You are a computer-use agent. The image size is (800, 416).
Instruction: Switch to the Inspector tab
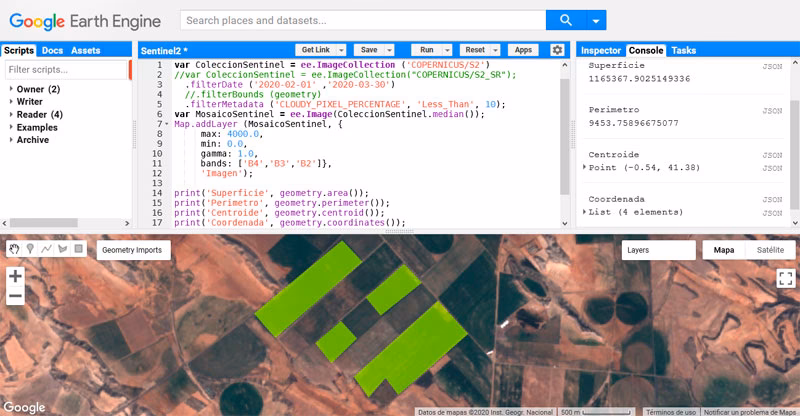600,50
